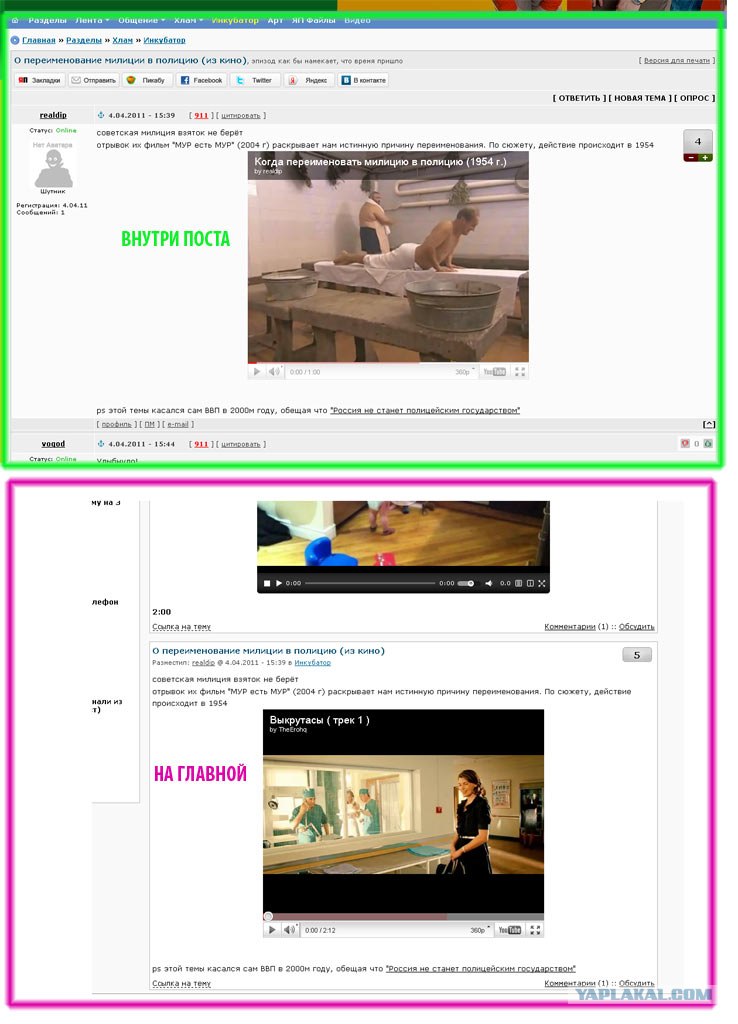Viewport: 738px width, 1024px height.
Task: Follow the Главная breadcrumb link
Action: coord(39,40)
